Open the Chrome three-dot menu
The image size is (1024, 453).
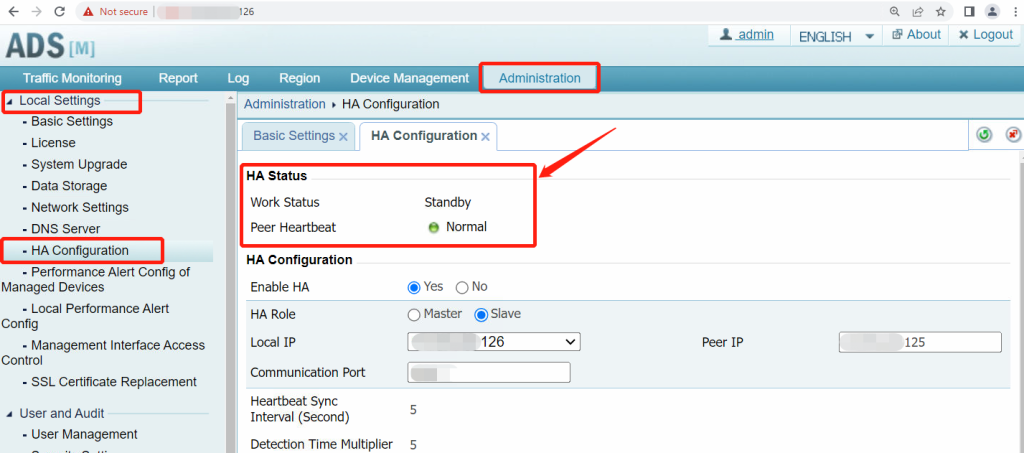point(1016,11)
